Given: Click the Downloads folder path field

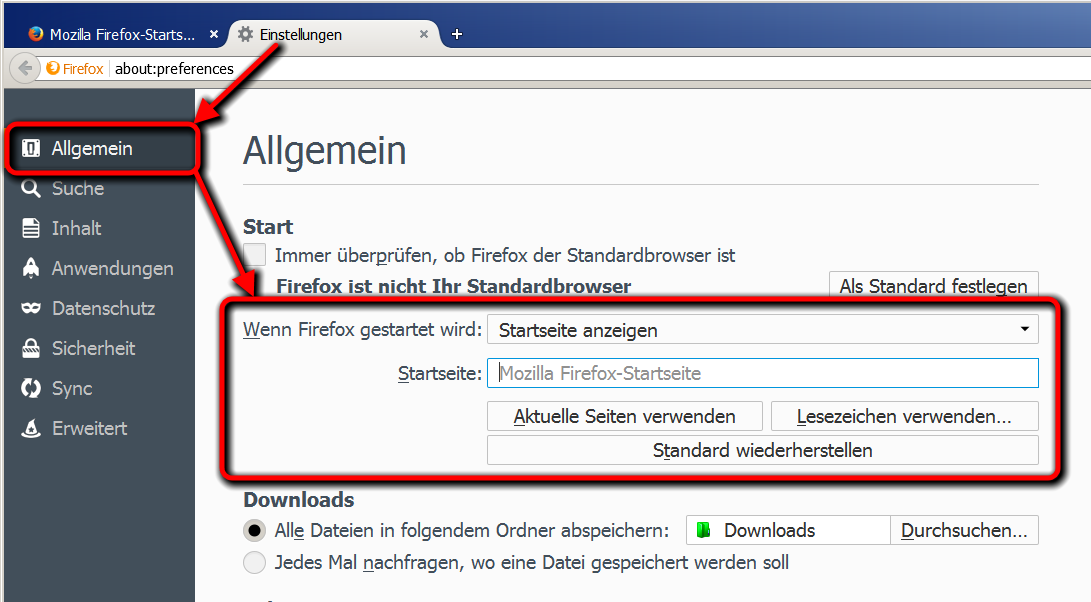Looking at the screenshot, I should (x=788, y=530).
